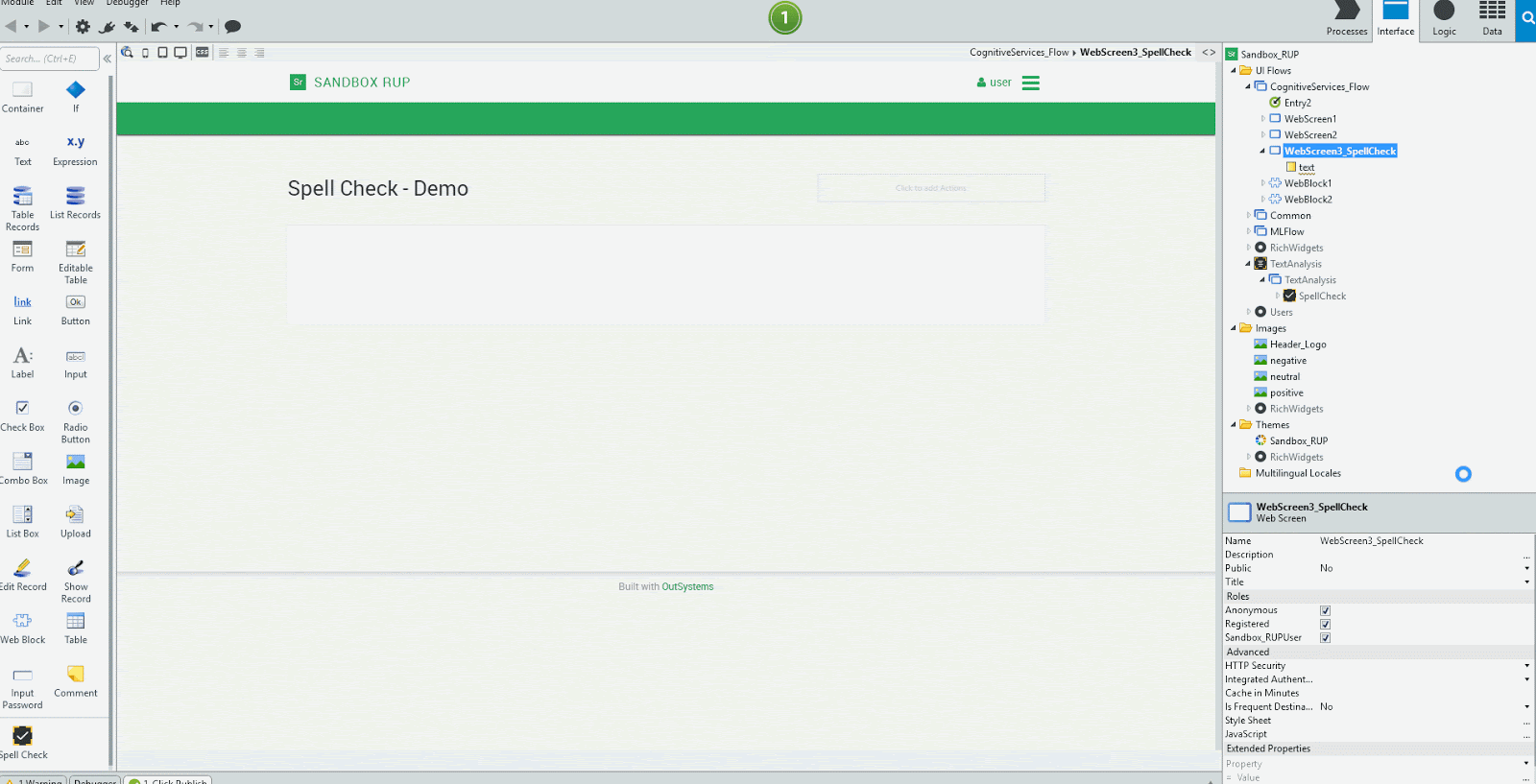Select the Web Block widget
The height and width of the screenshot is (784, 1536).
coord(22,629)
